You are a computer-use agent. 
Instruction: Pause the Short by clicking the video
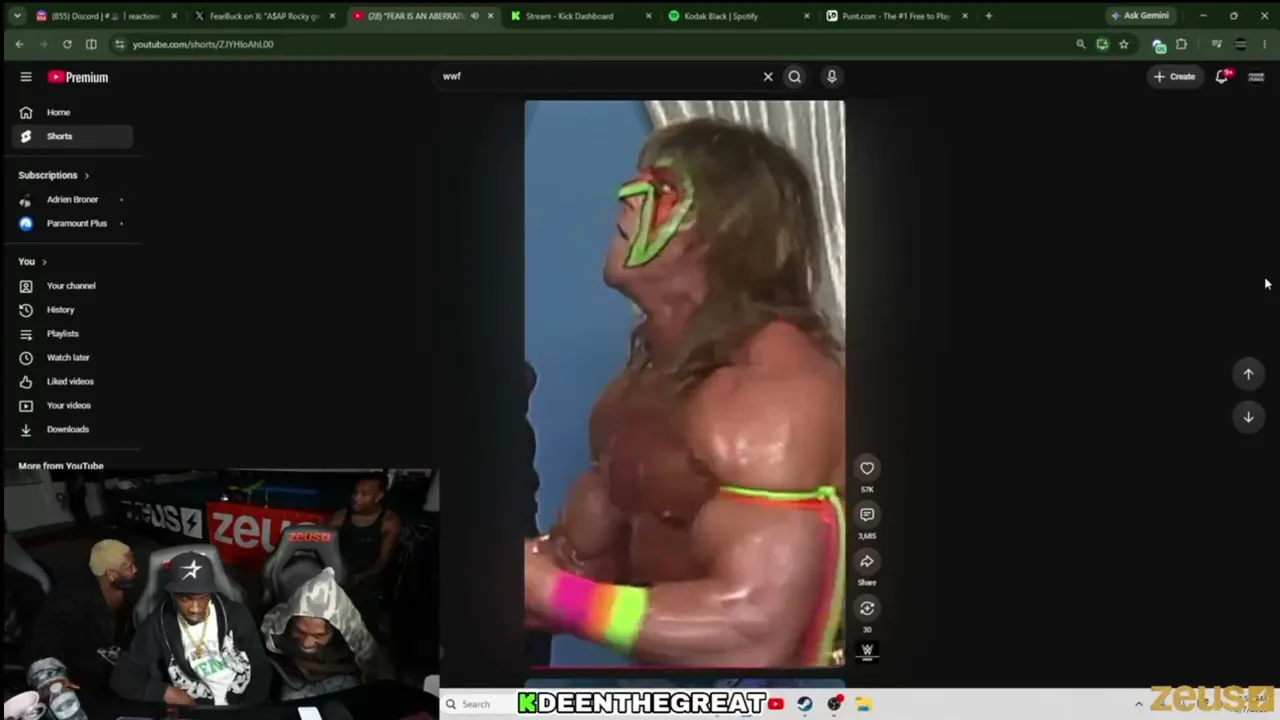click(x=685, y=383)
